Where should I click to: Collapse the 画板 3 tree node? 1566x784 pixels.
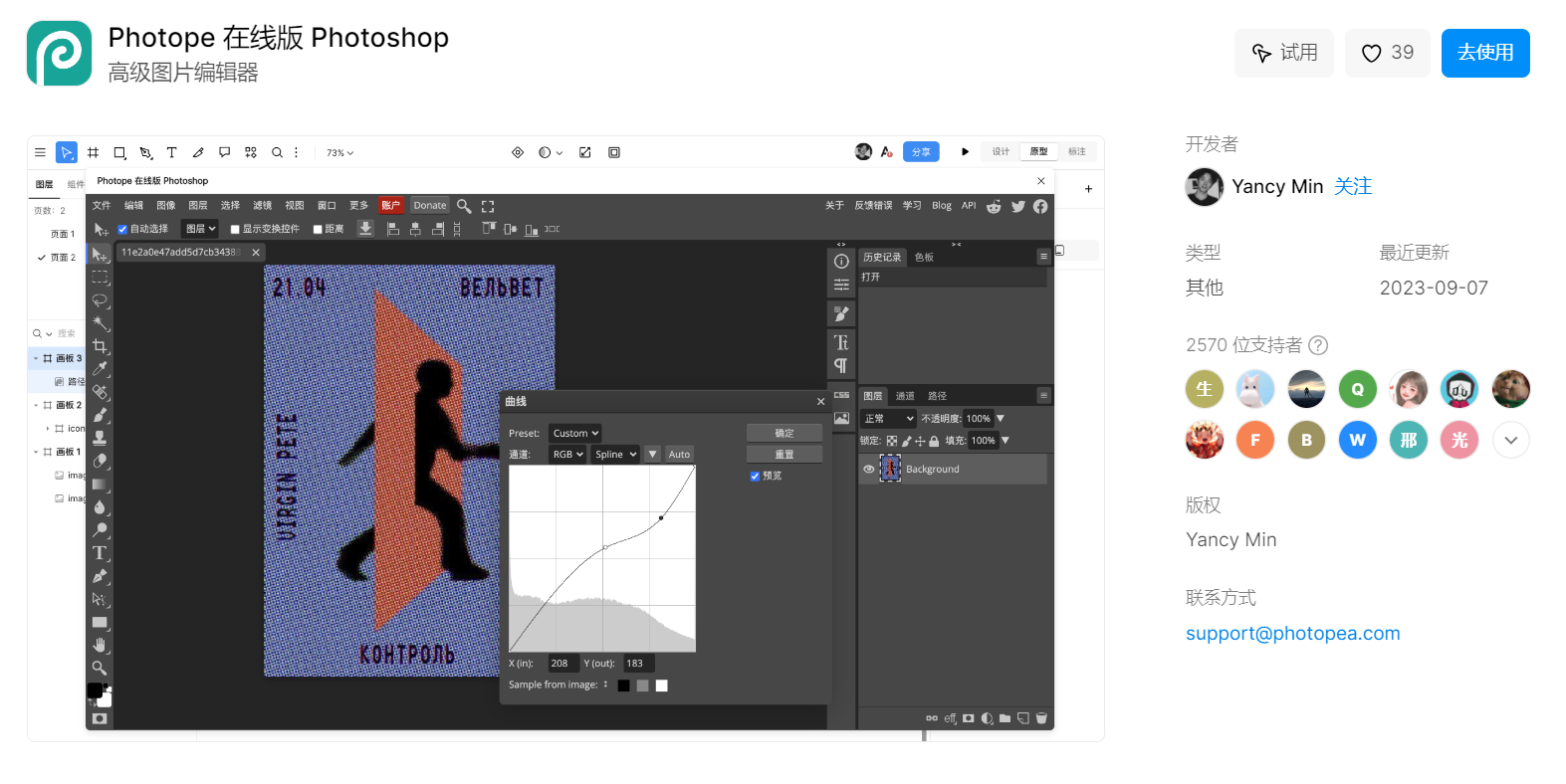point(36,358)
